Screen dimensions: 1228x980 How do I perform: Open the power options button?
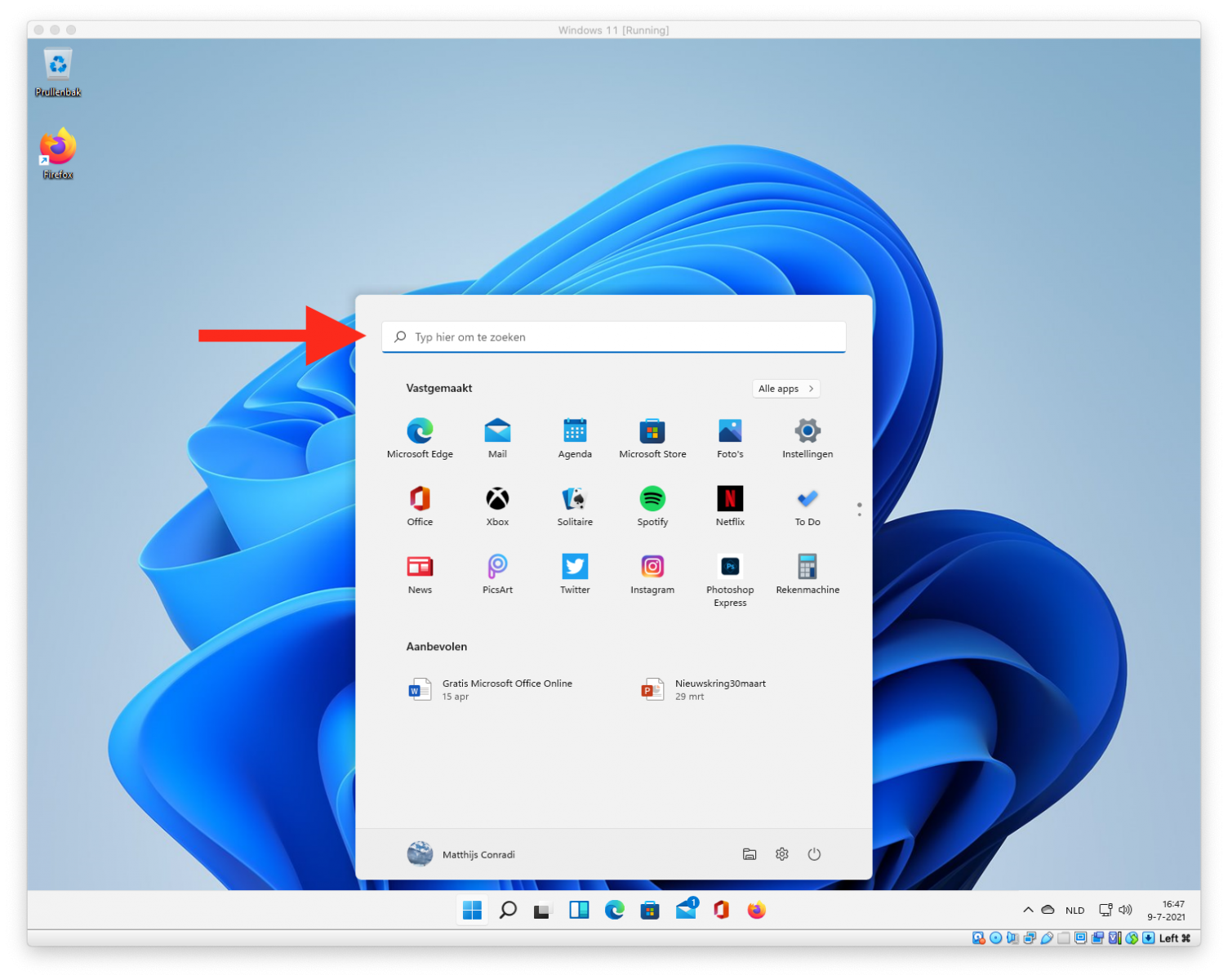pos(814,854)
